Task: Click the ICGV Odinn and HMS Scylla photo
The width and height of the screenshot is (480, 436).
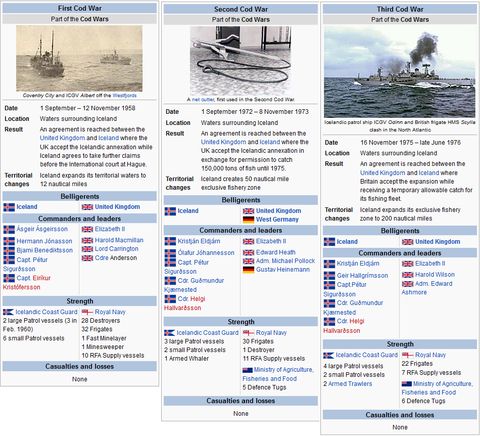Action: point(400,72)
